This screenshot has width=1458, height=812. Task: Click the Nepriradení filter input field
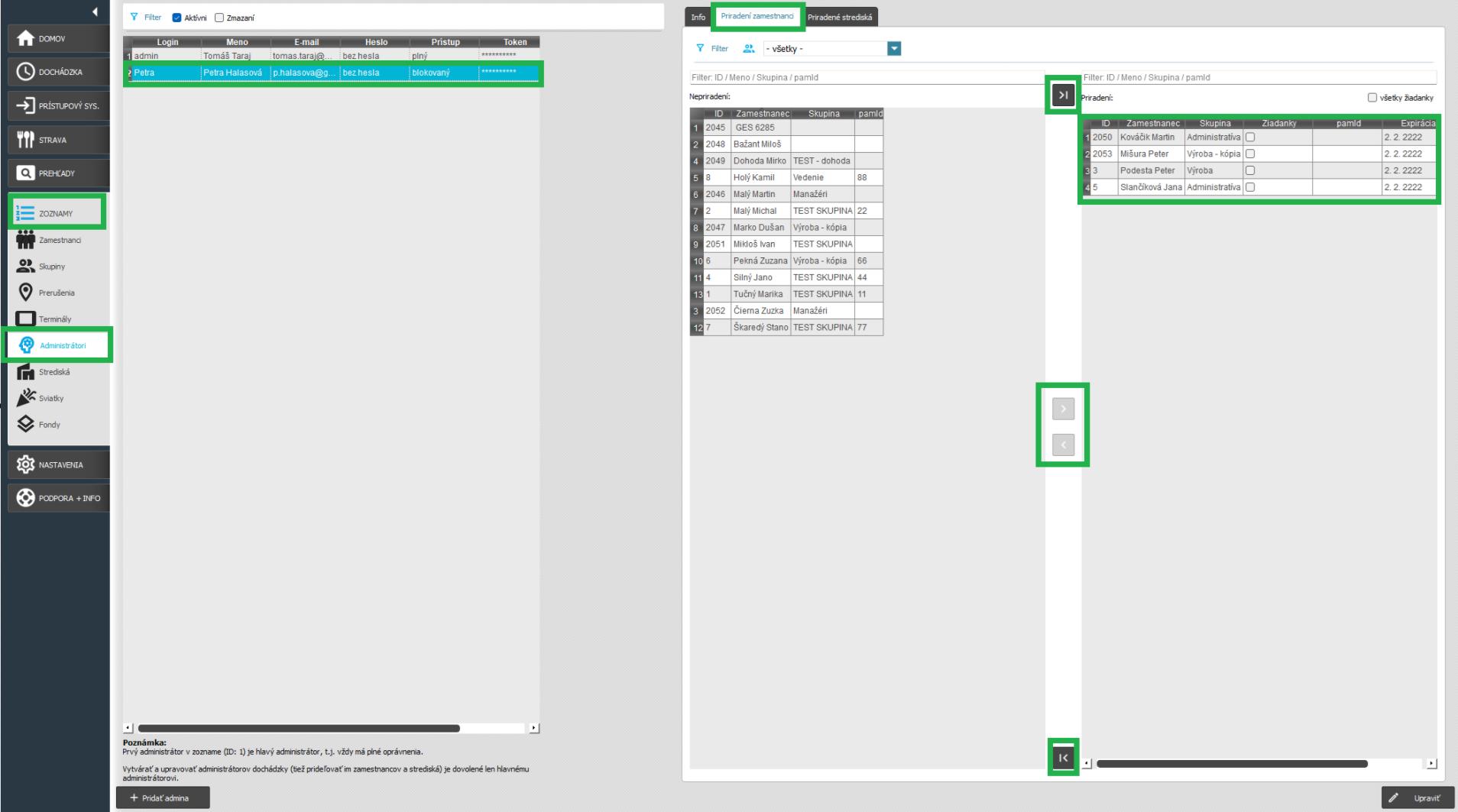pos(866,77)
